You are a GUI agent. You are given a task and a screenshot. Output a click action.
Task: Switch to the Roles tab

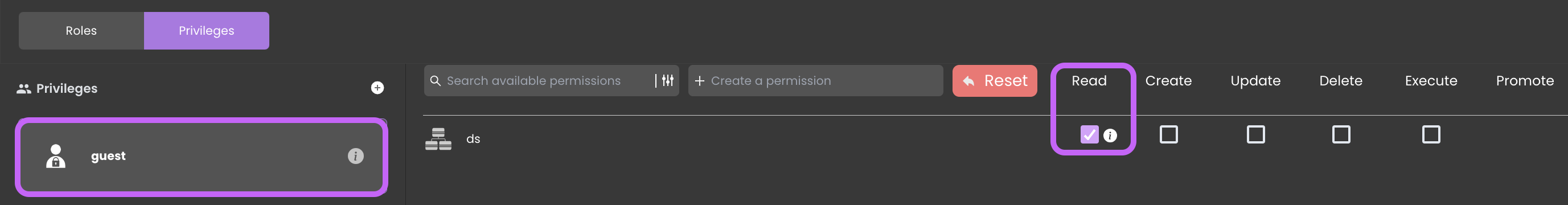[x=81, y=31]
